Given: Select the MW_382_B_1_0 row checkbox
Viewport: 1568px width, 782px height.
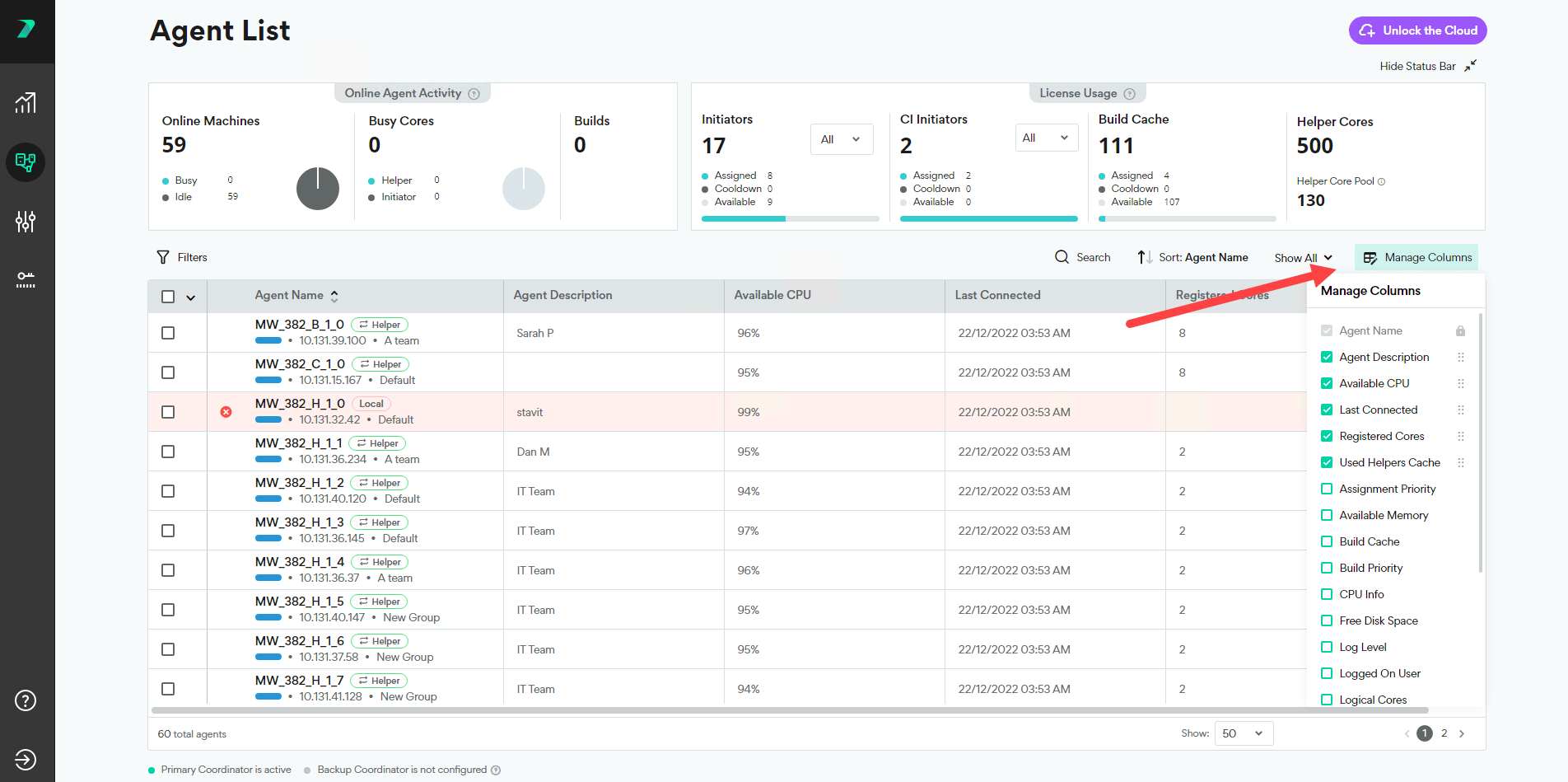Looking at the screenshot, I should 168,333.
